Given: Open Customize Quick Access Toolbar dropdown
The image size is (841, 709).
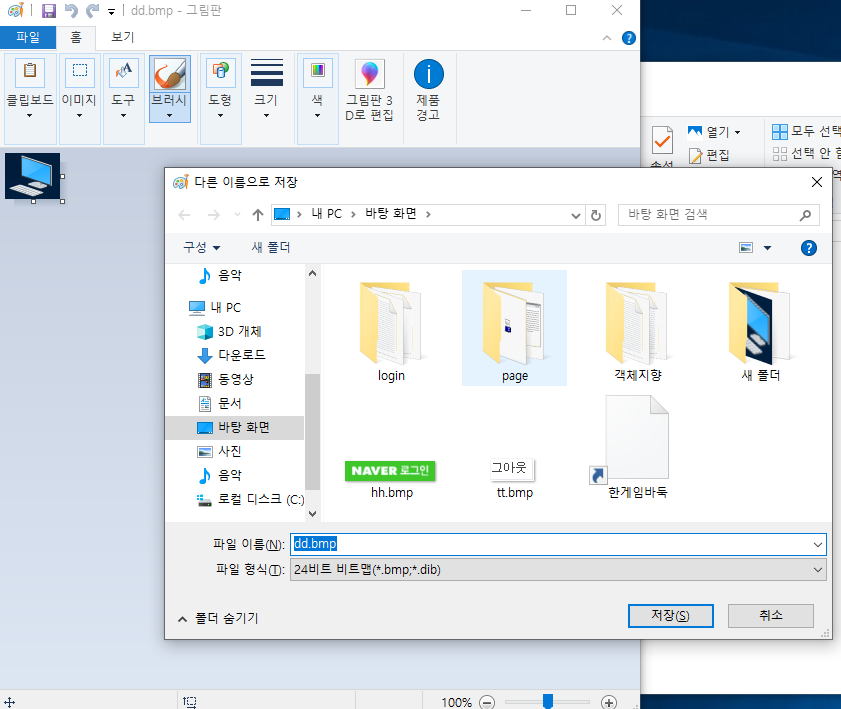Looking at the screenshot, I should click(x=111, y=11).
